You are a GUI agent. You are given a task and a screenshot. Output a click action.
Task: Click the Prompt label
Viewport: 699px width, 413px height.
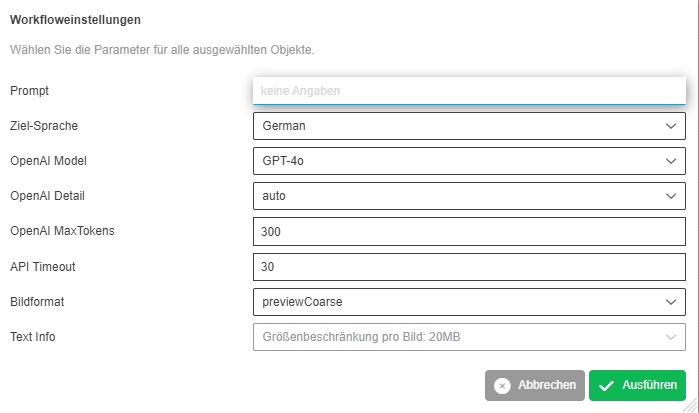pos(30,91)
